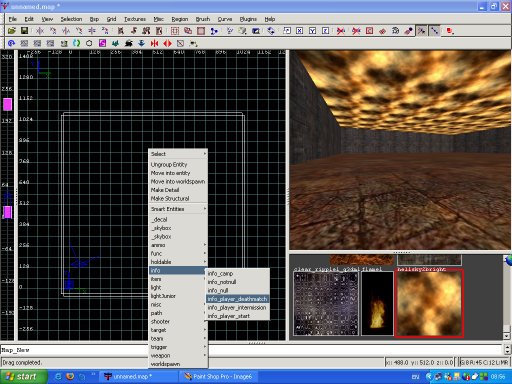This screenshot has width=512, height=384.
Task: Select Make Detail in context menu
Action: pos(178,190)
